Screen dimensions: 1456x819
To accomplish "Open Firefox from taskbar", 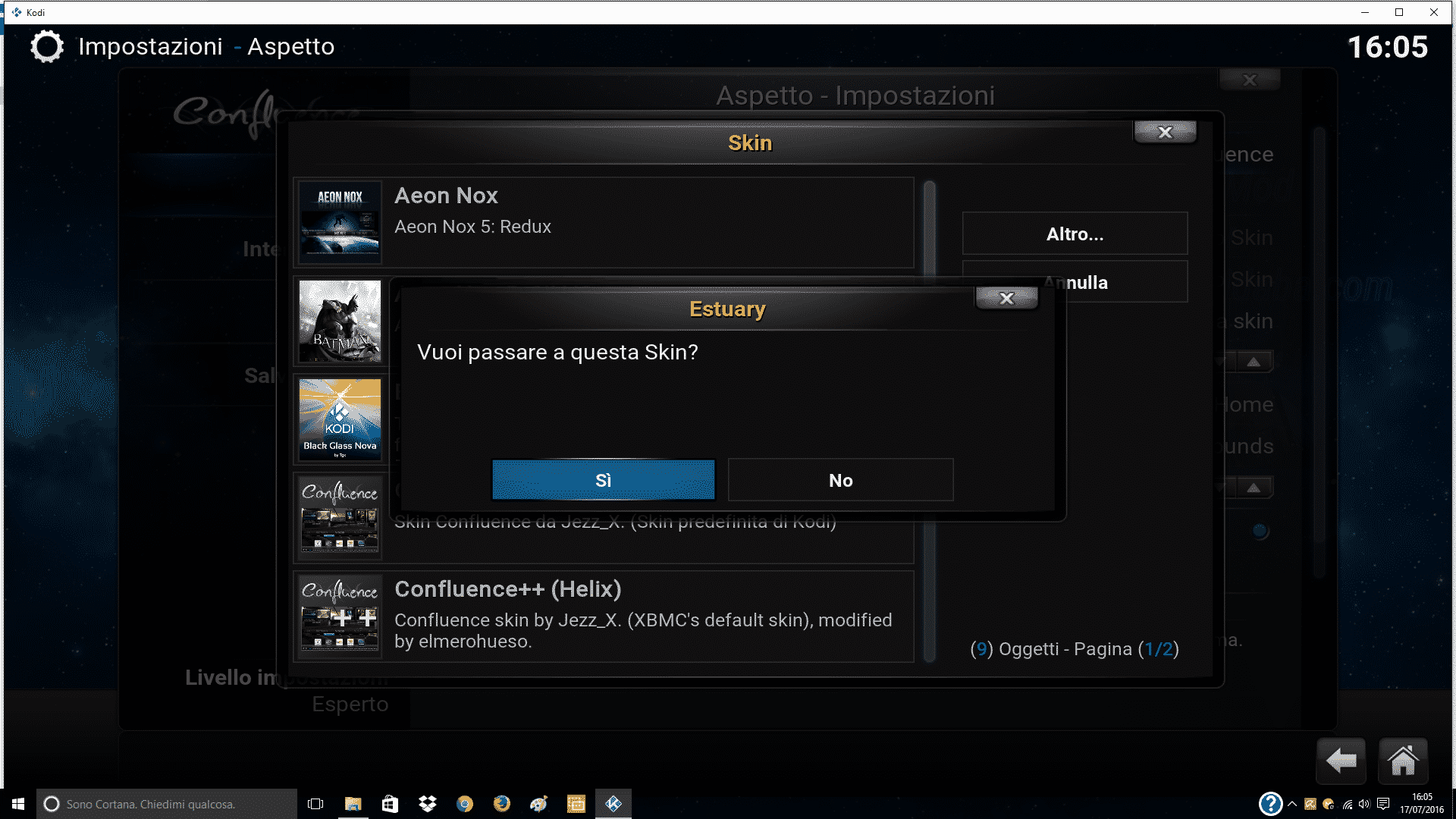I will point(502,804).
